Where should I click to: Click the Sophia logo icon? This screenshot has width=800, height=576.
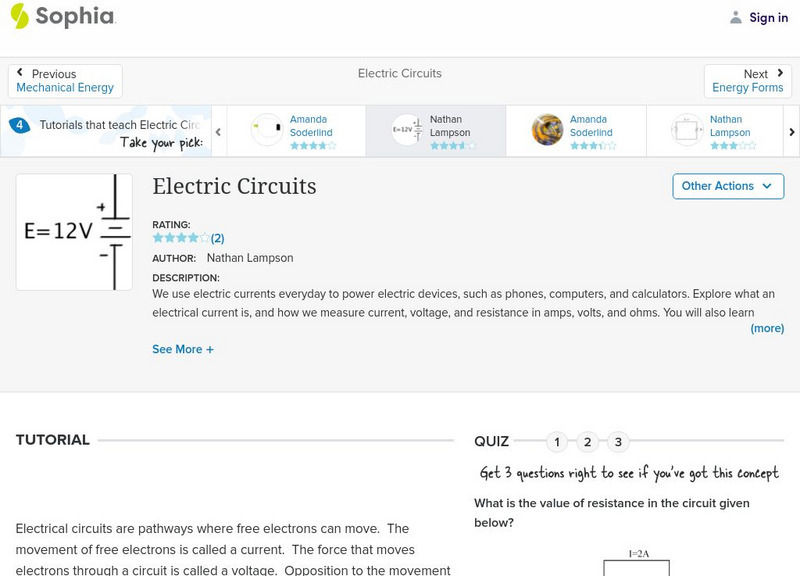(x=20, y=16)
